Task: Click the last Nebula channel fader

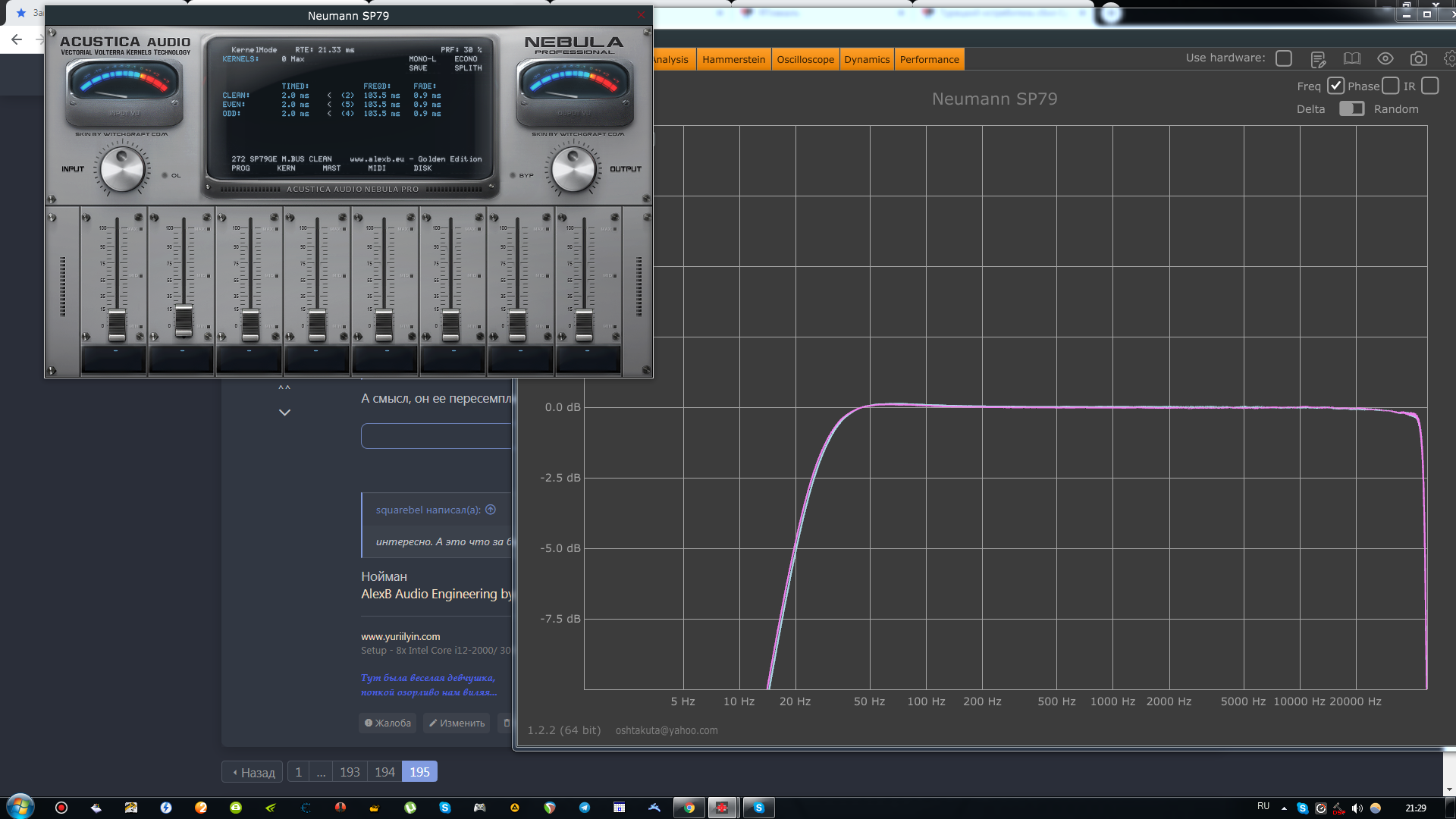Action: pyautogui.click(x=584, y=325)
